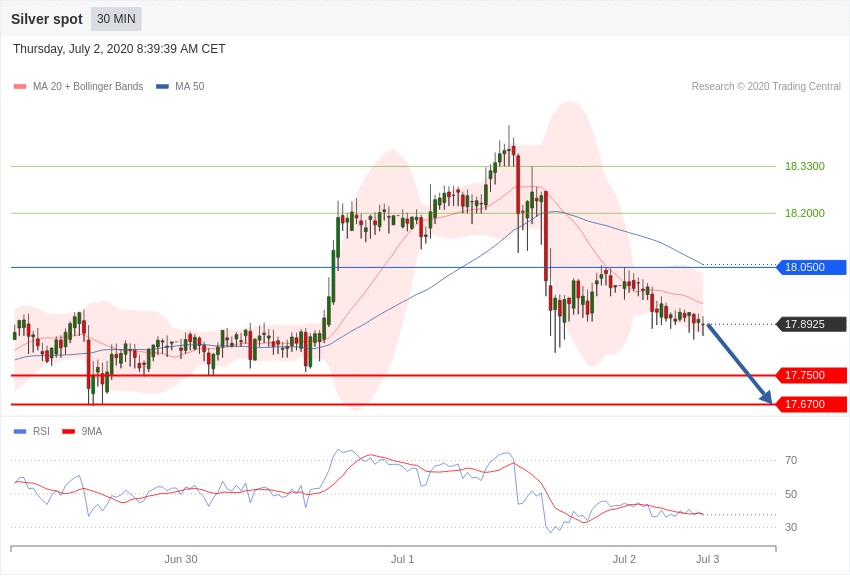Click the 9MA red legend swatch

tap(68, 431)
